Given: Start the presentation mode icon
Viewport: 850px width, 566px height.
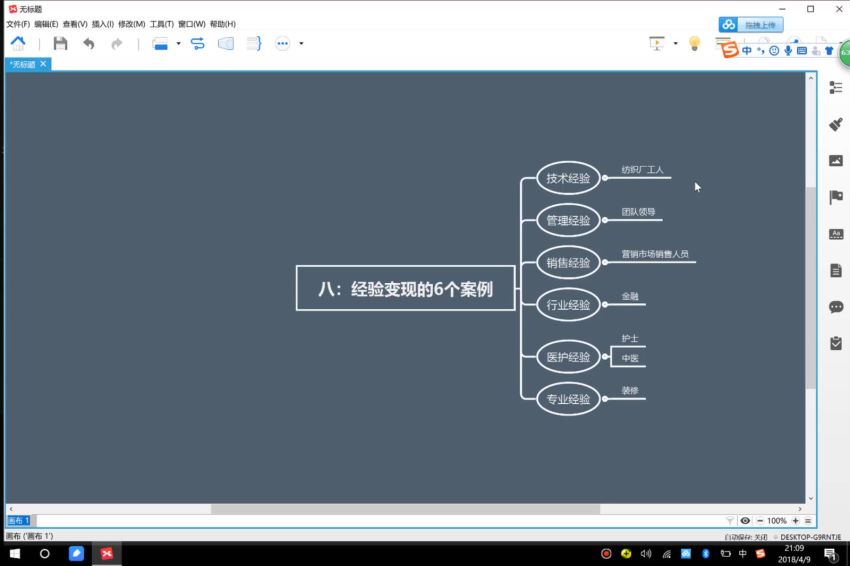Looking at the screenshot, I should coord(657,43).
